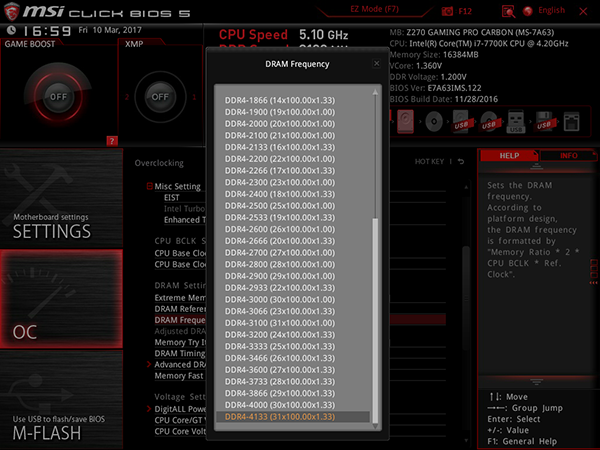Screen dimensions: 600x450
Task: Select the optical disc boot priority icon
Action: (x=434, y=122)
